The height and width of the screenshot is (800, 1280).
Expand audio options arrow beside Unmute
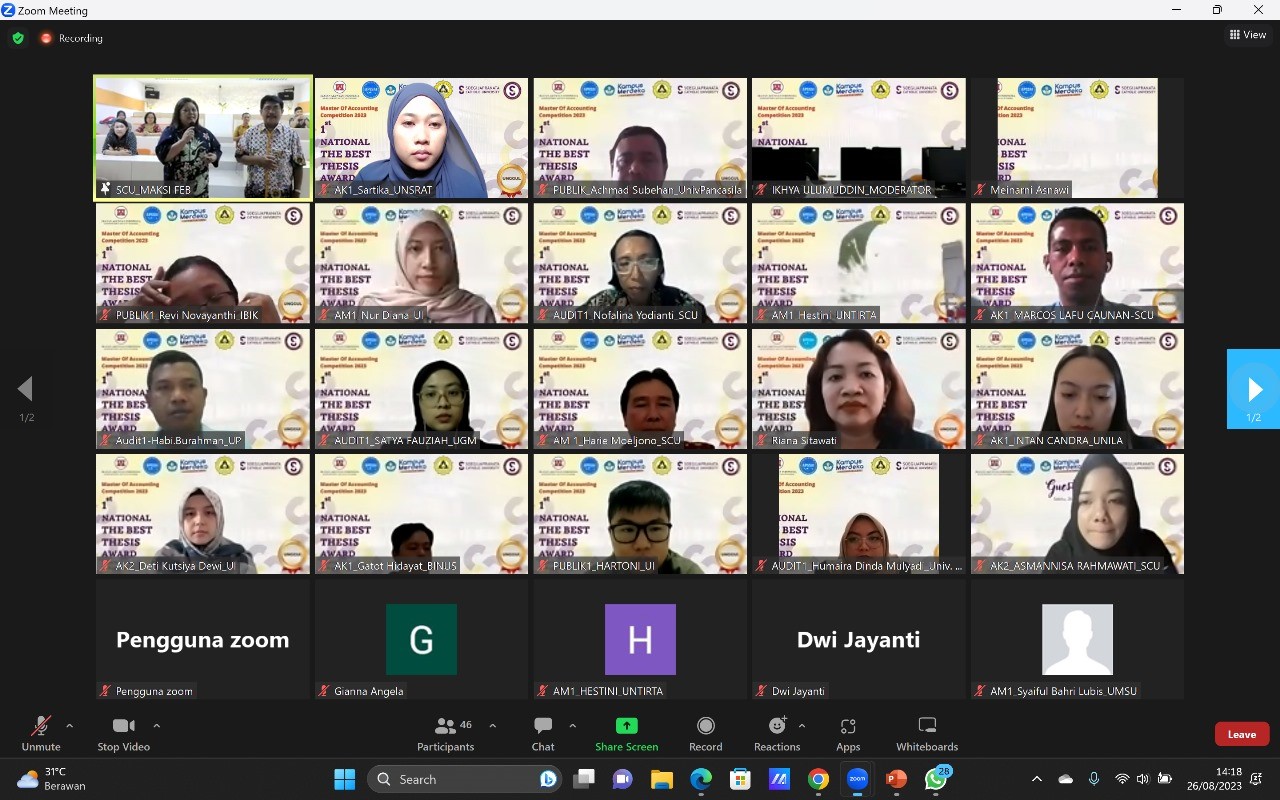69,726
